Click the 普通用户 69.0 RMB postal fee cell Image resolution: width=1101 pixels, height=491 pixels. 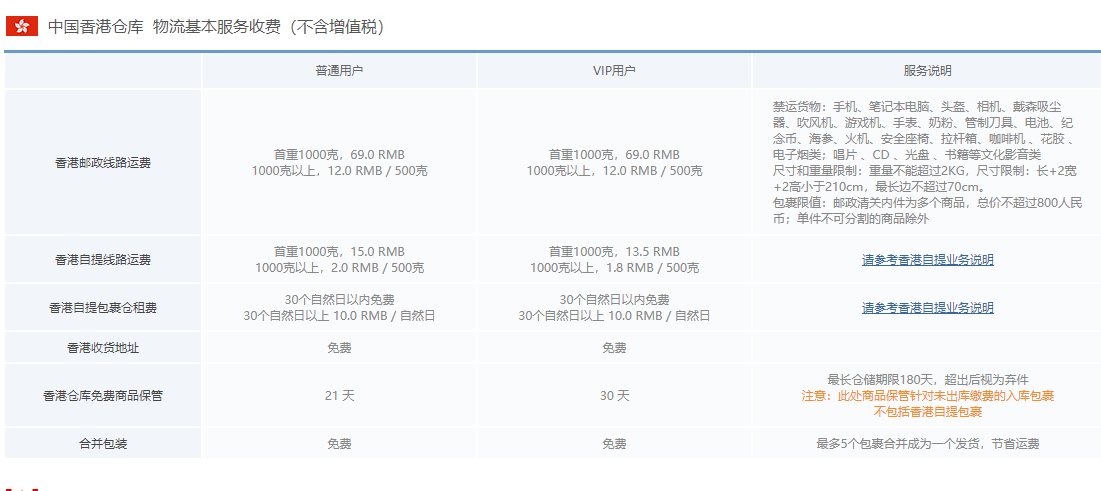pyautogui.click(x=339, y=162)
